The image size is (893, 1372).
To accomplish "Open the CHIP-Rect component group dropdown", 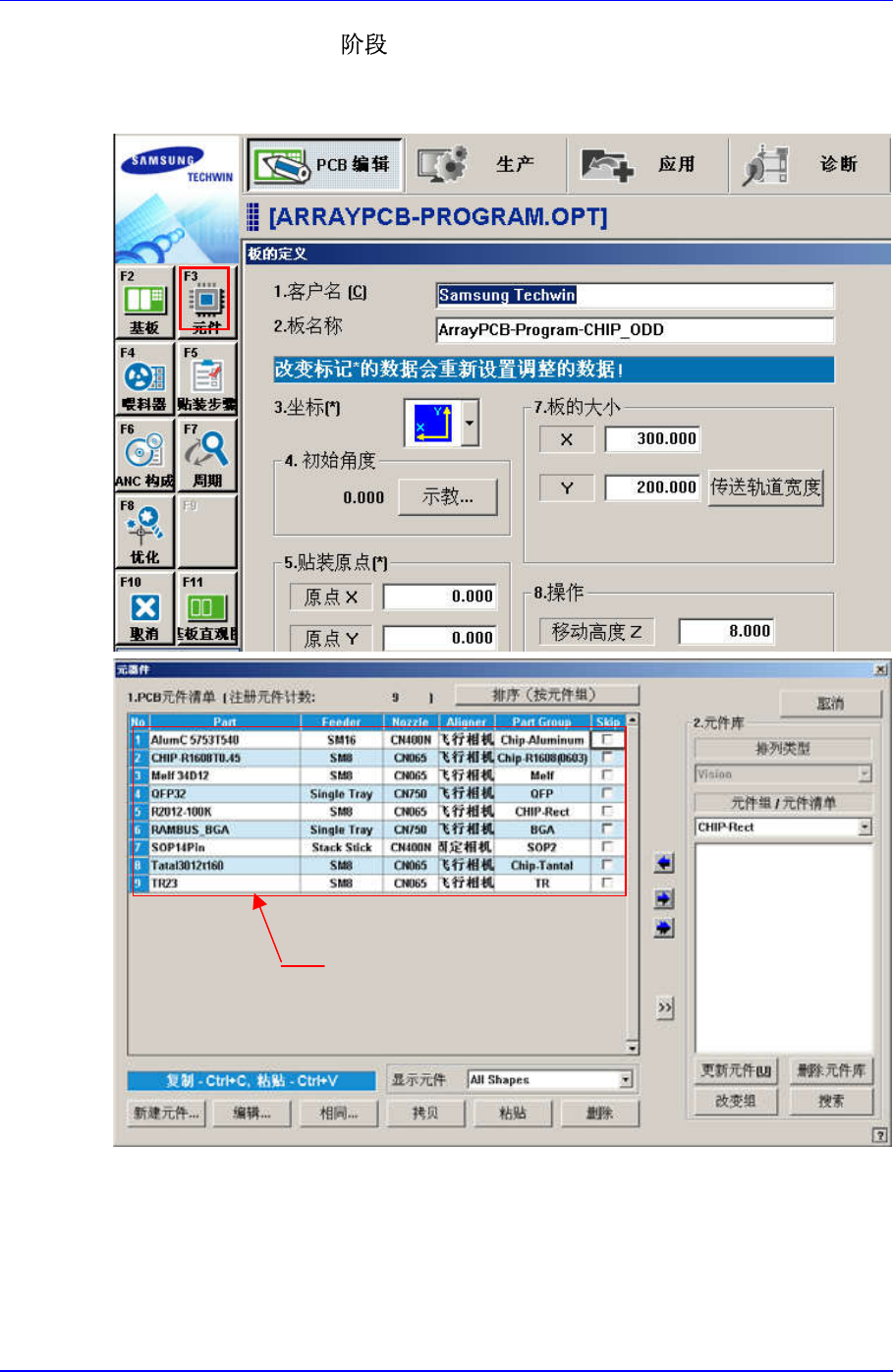I will pyautogui.click(x=865, y=828).
